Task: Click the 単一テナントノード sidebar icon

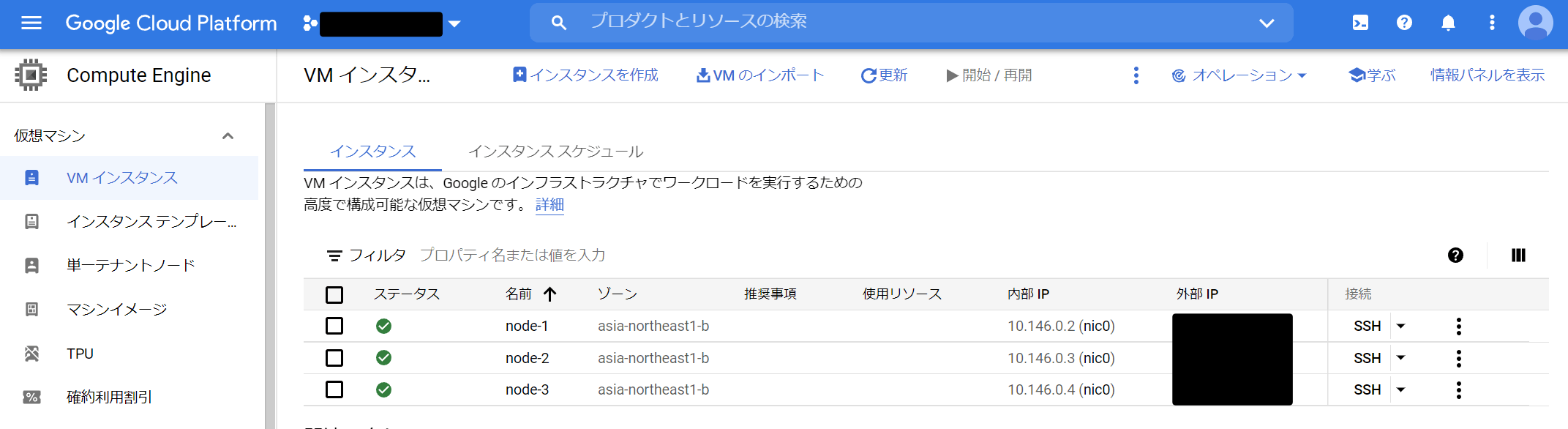Action: [x=31, y=266]
